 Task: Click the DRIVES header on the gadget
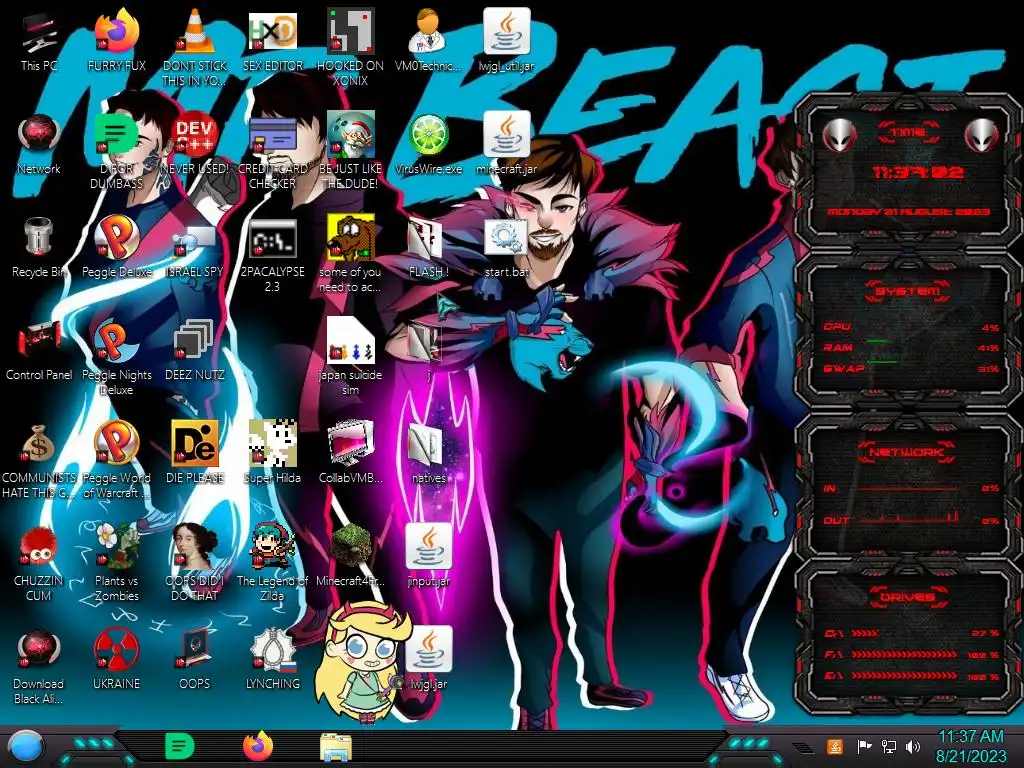[907, 597]
